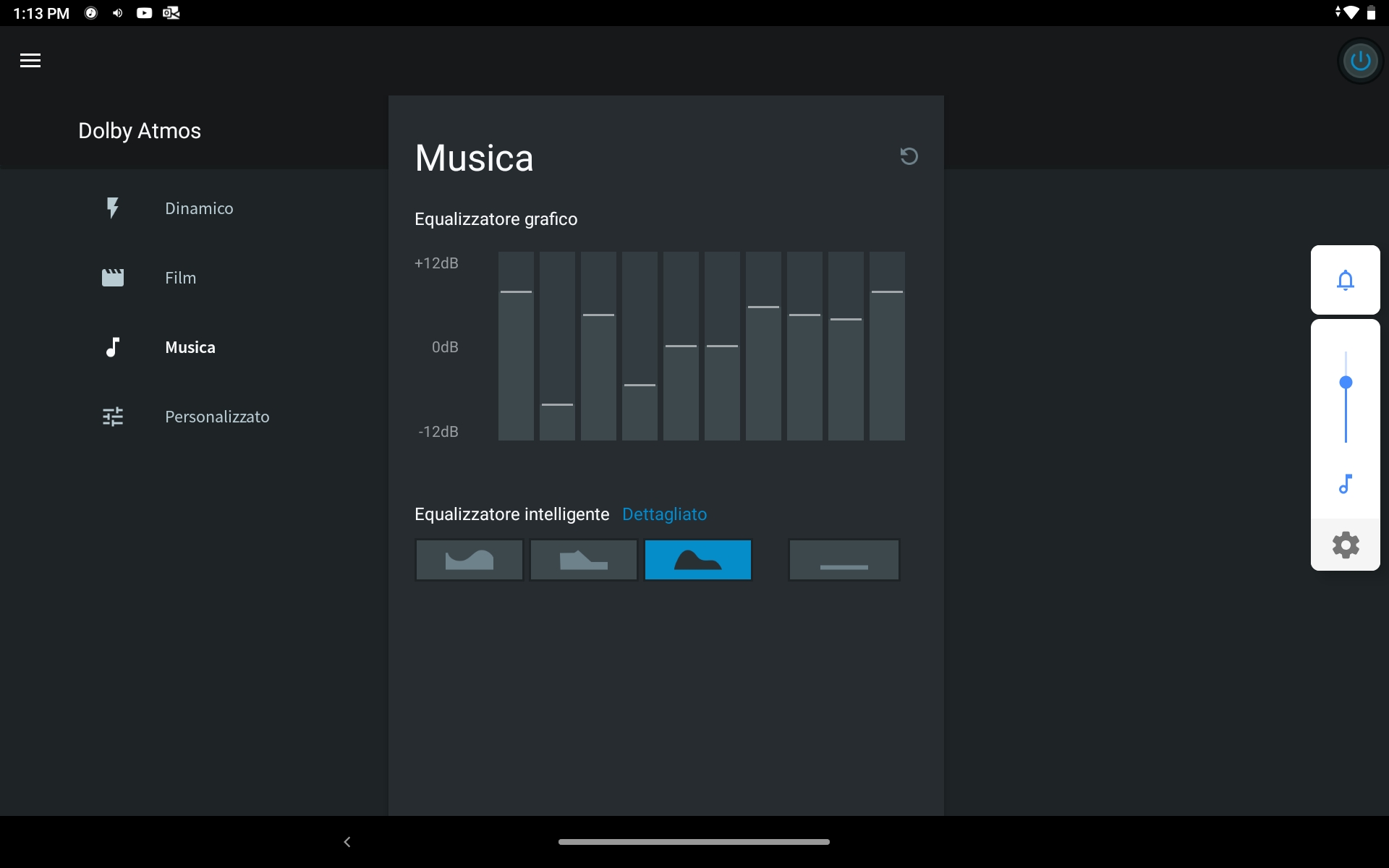Open volume settings gear
Viewport: 1389px width, 868px height.
click(1345, 545)
